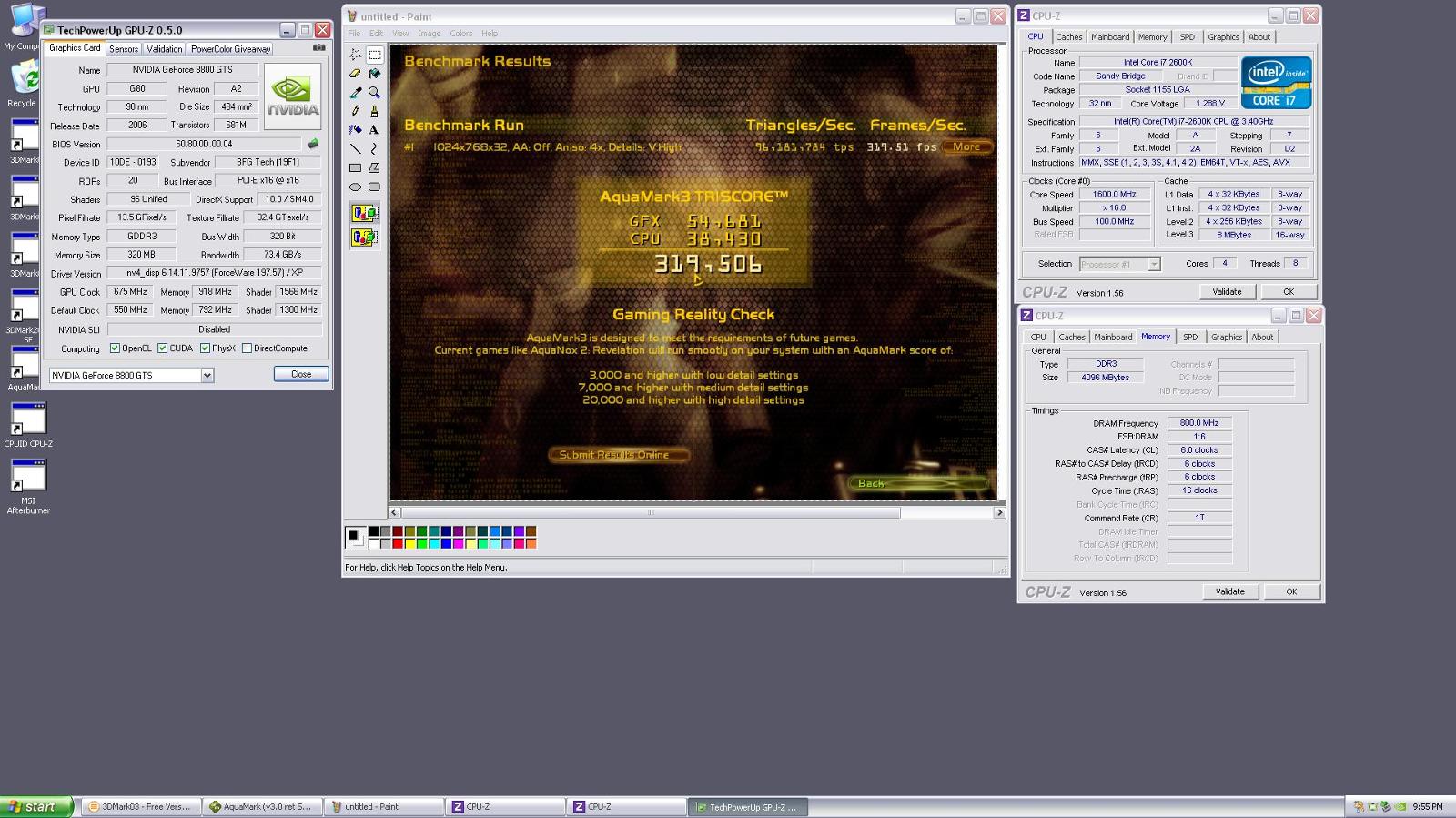Click the Windows start button

36,806
